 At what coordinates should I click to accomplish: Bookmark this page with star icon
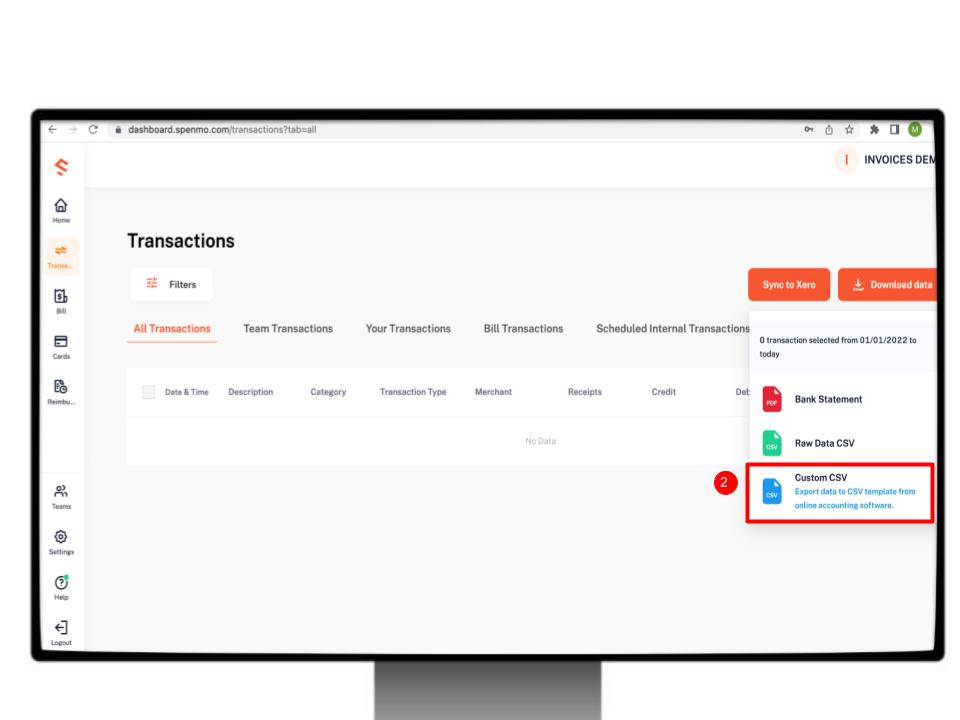(849, 129)
